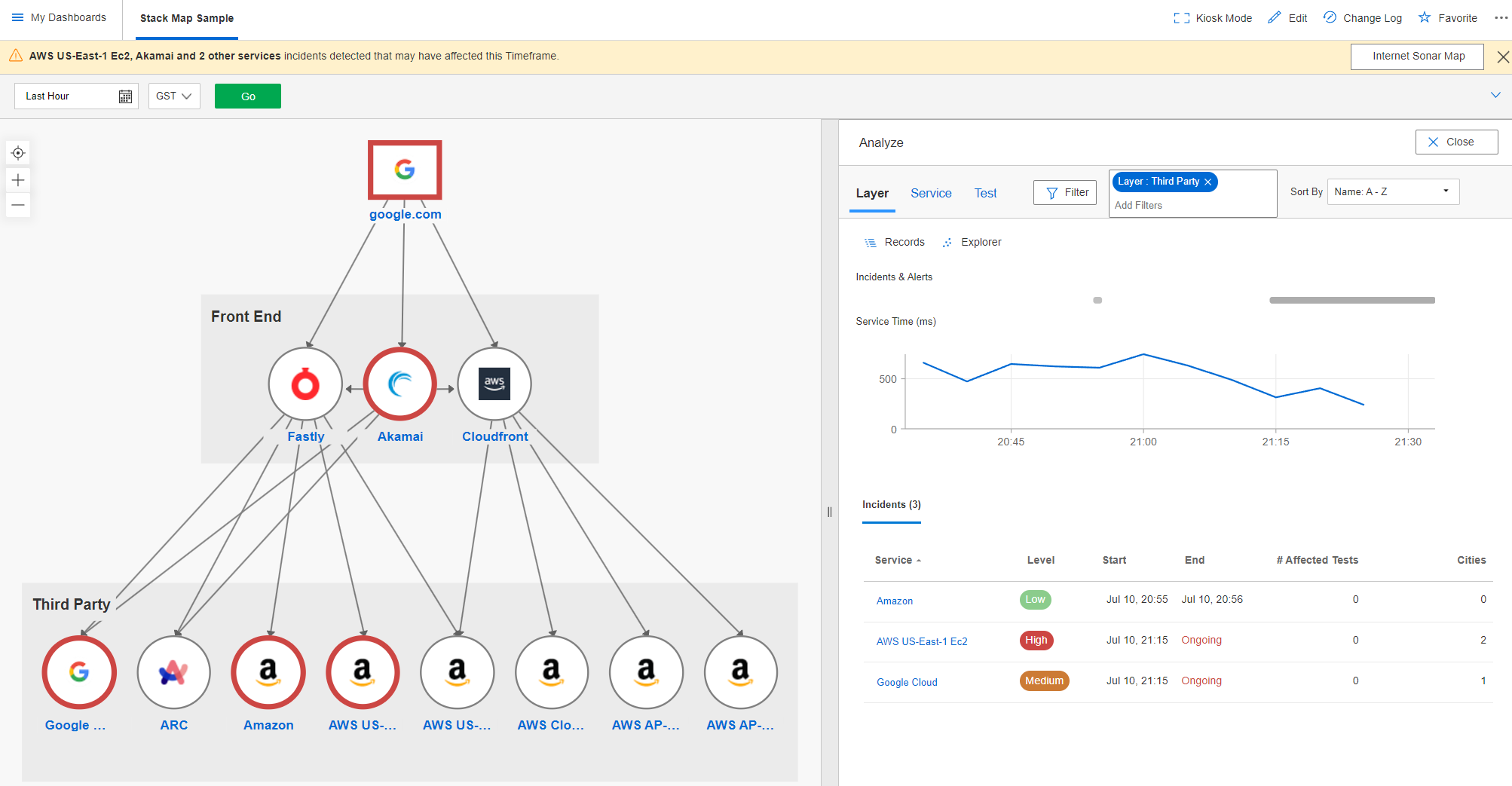Open the Google Cloud incident link

[907, 682]
